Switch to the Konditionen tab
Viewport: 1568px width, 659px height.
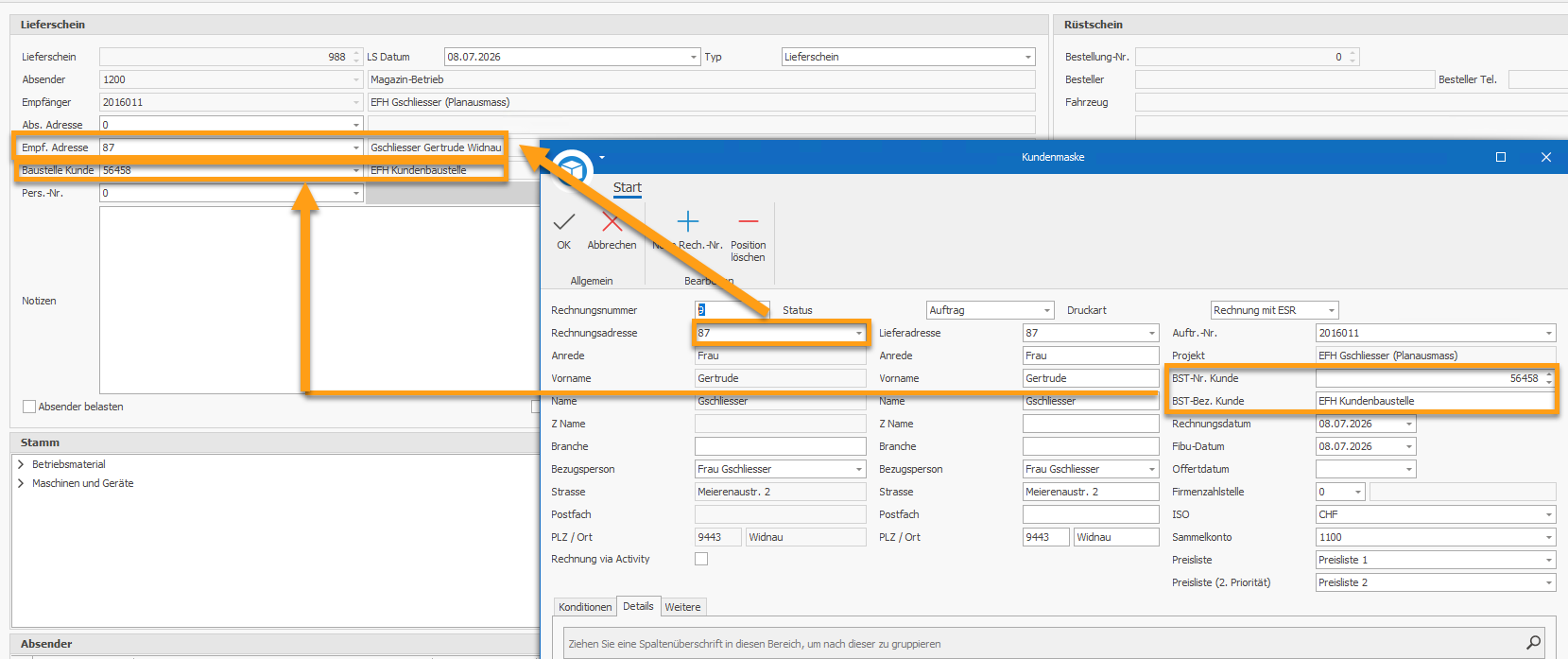pyautogui.click(x=585, y=607)
